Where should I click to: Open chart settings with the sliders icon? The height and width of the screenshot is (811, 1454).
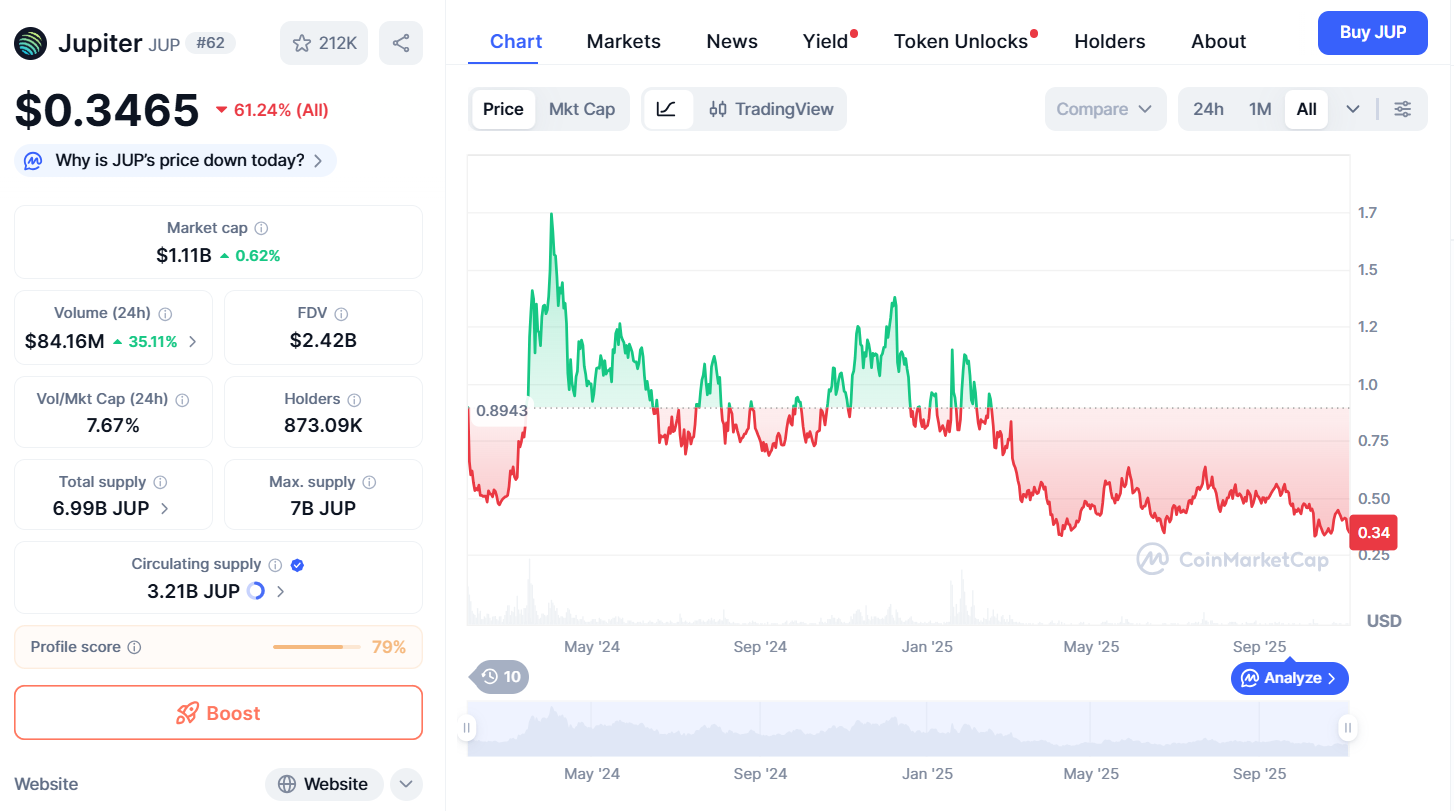pos(1403,108)
